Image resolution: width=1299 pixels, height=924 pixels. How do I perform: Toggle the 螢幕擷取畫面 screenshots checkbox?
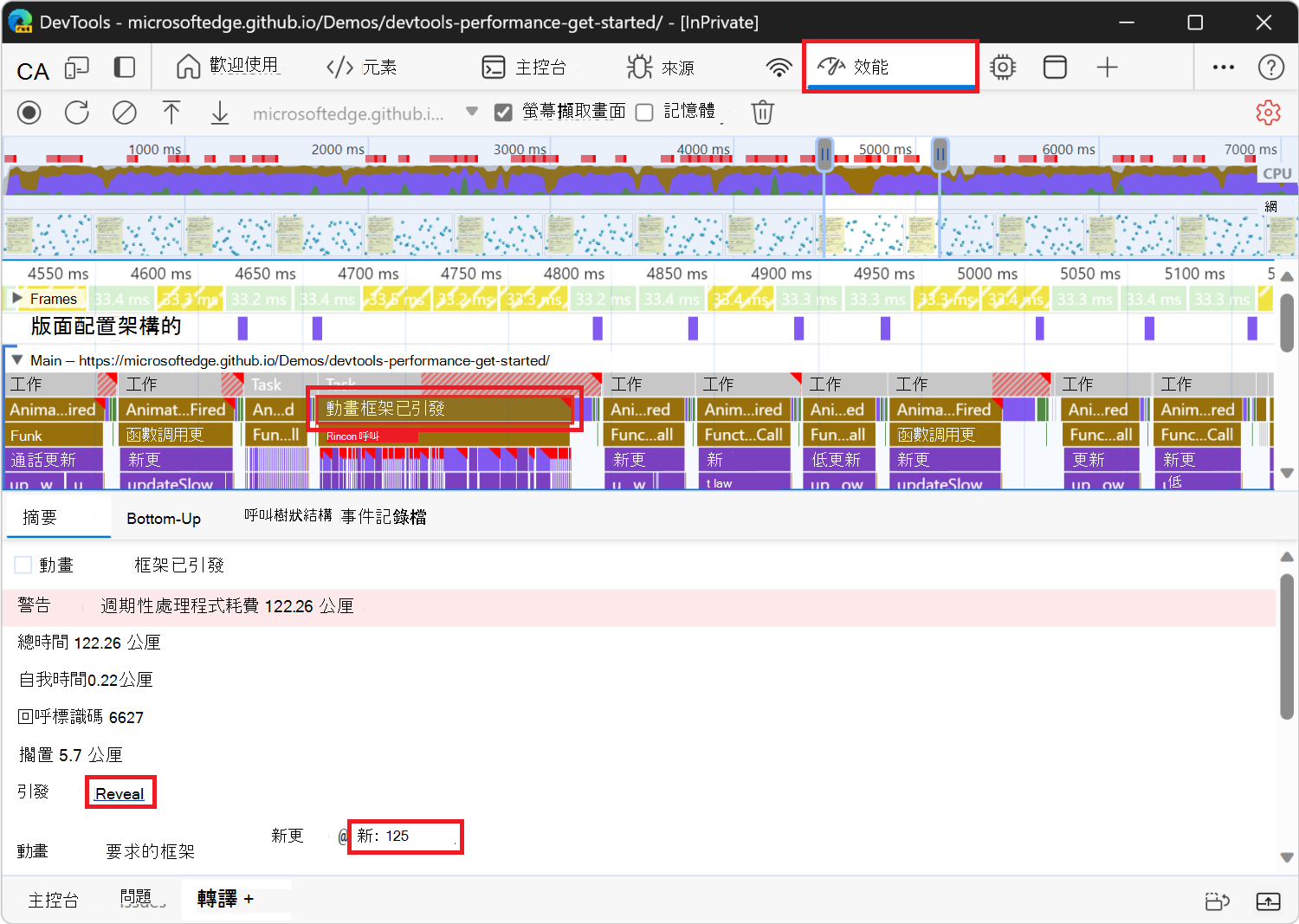click(x=502, y=113)
